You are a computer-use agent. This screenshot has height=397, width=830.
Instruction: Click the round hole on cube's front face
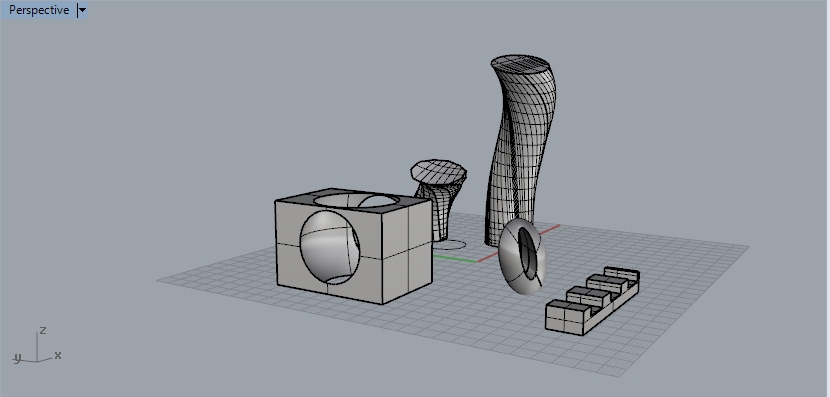point(329,247)
